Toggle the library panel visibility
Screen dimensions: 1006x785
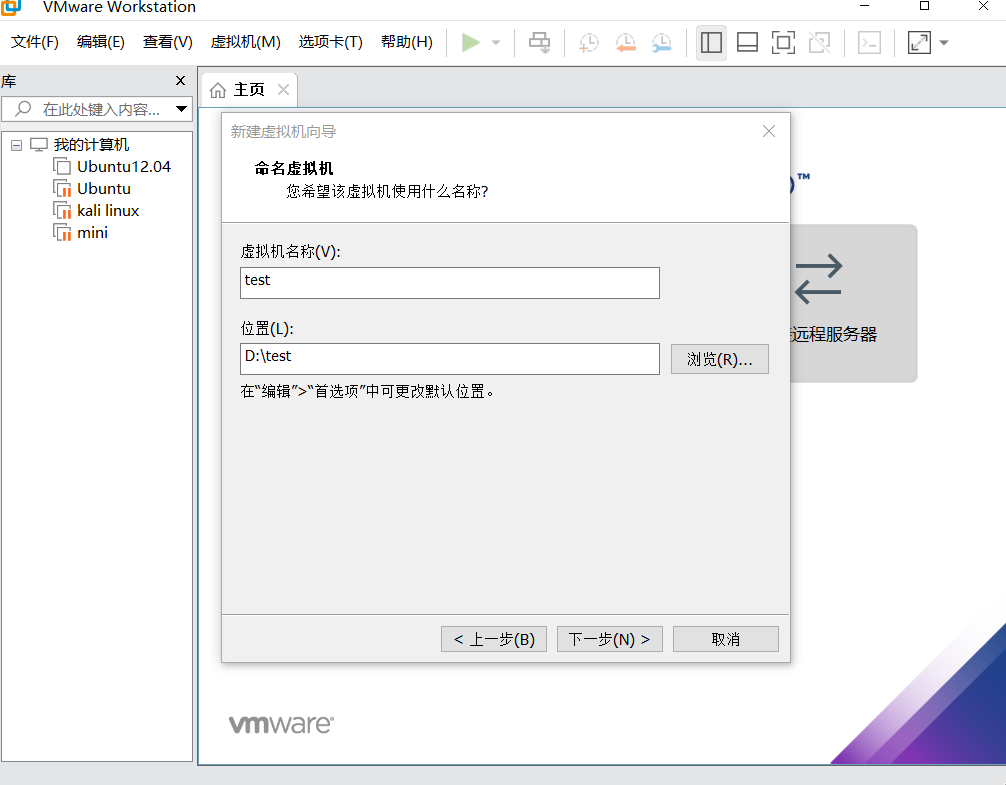(711, 42)
